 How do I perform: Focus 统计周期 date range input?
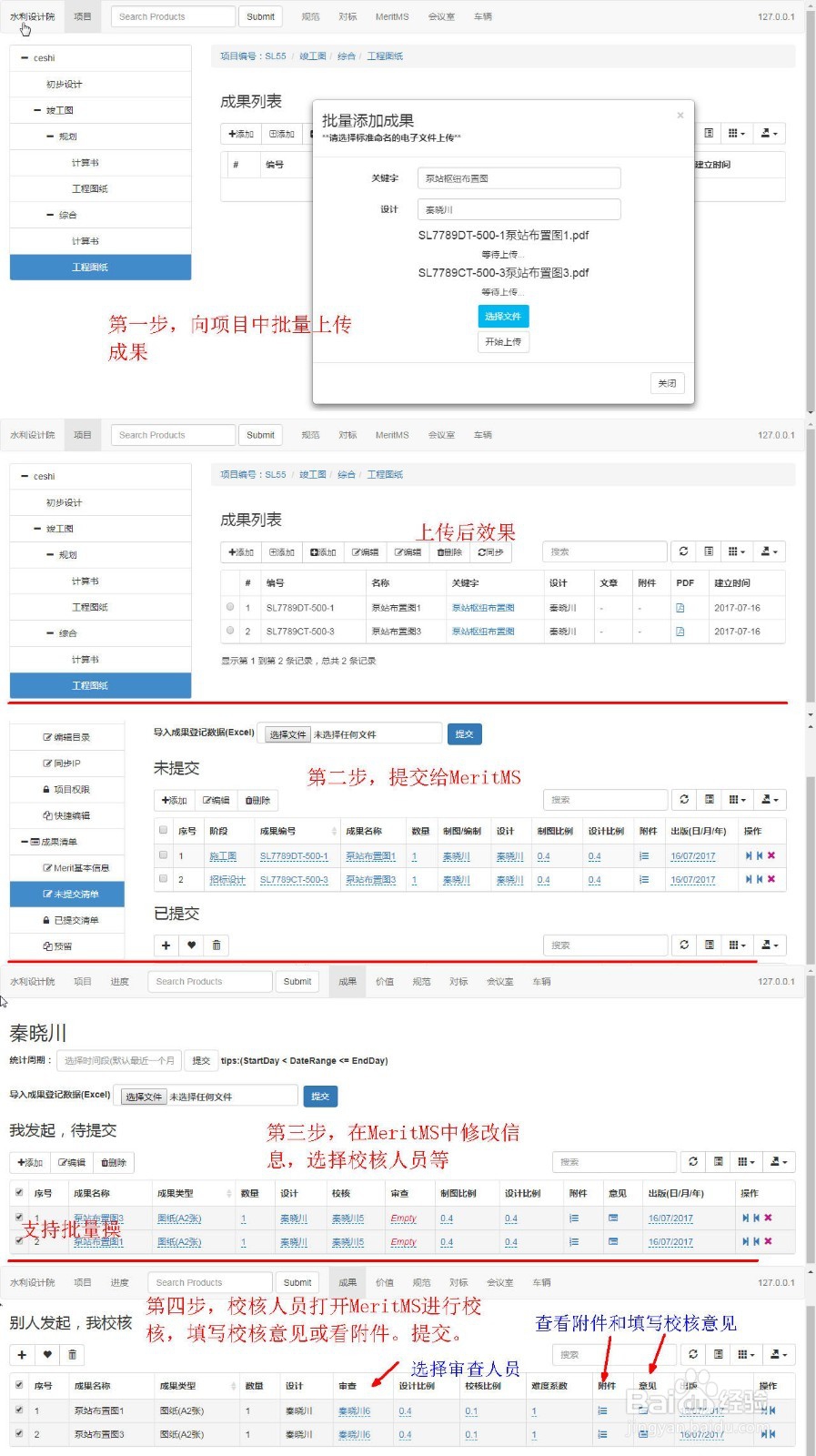coord(118,1060)
